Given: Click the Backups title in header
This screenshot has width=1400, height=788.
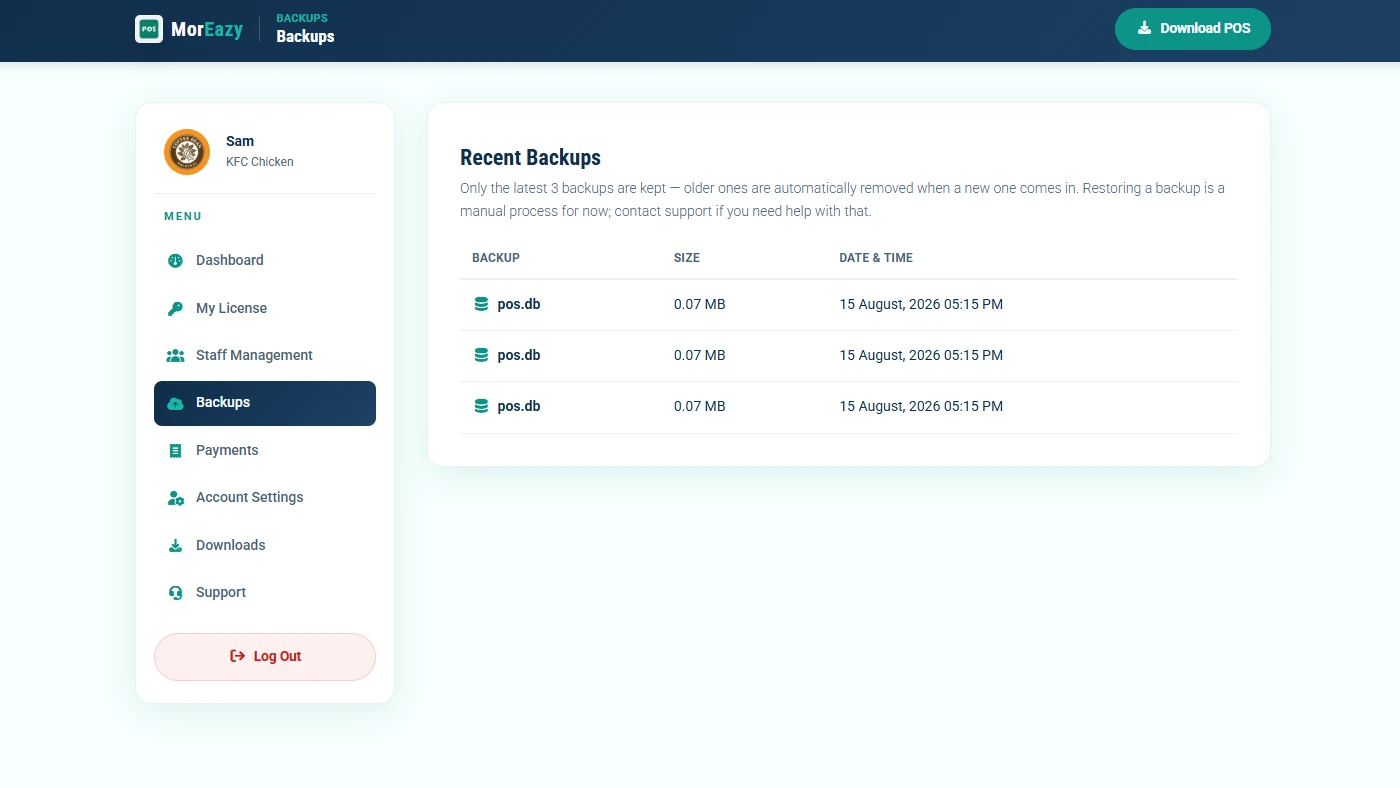Looking at the screenshot, I should point(305,36).
